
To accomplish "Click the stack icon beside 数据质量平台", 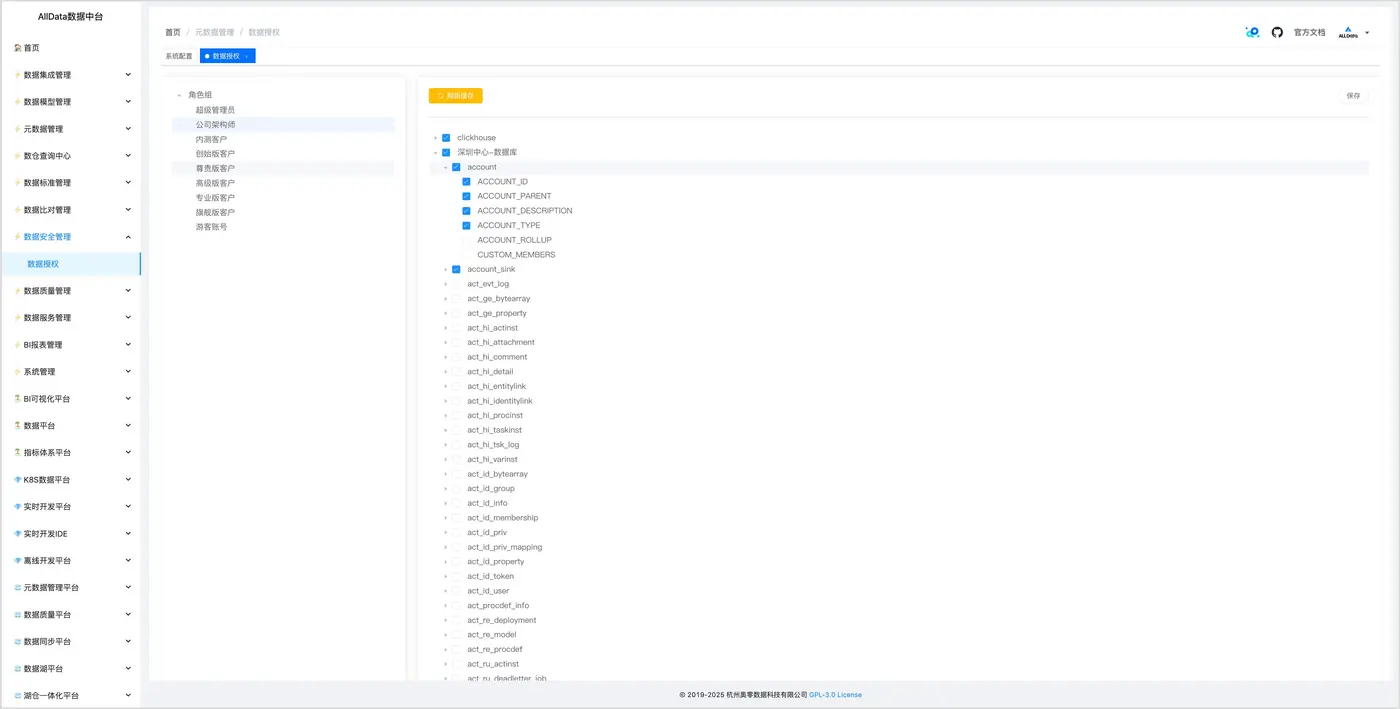I will (x=18, y=615).
